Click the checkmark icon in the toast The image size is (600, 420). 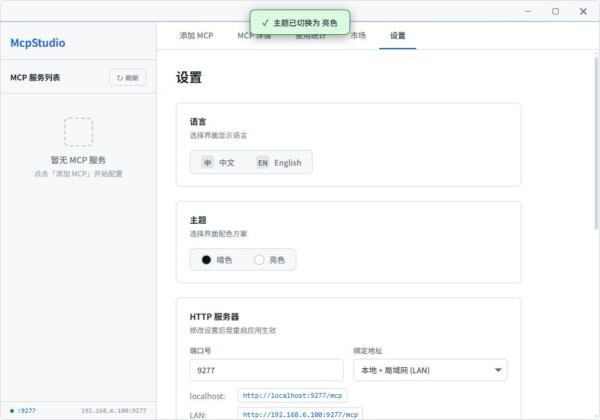point(265,23)
